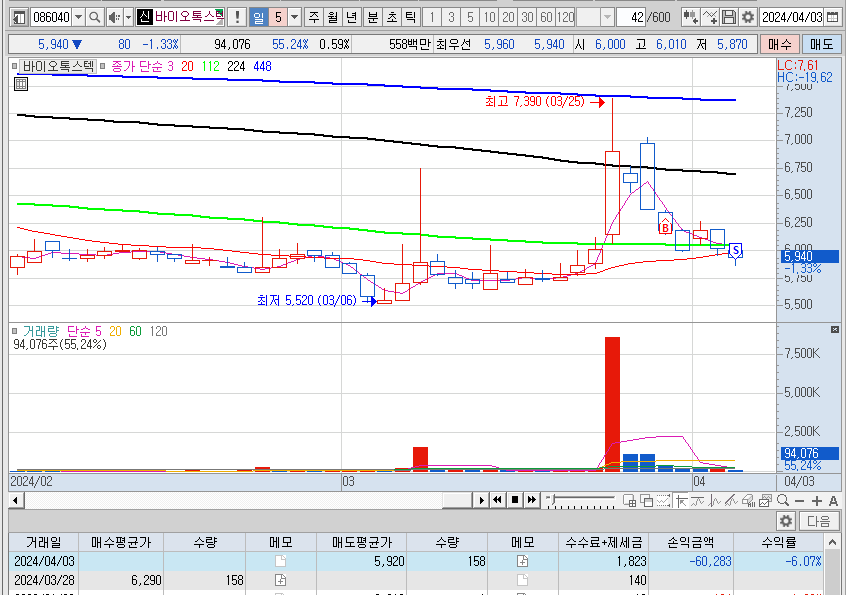Open the trade list settings gear

tap(786, 521)
